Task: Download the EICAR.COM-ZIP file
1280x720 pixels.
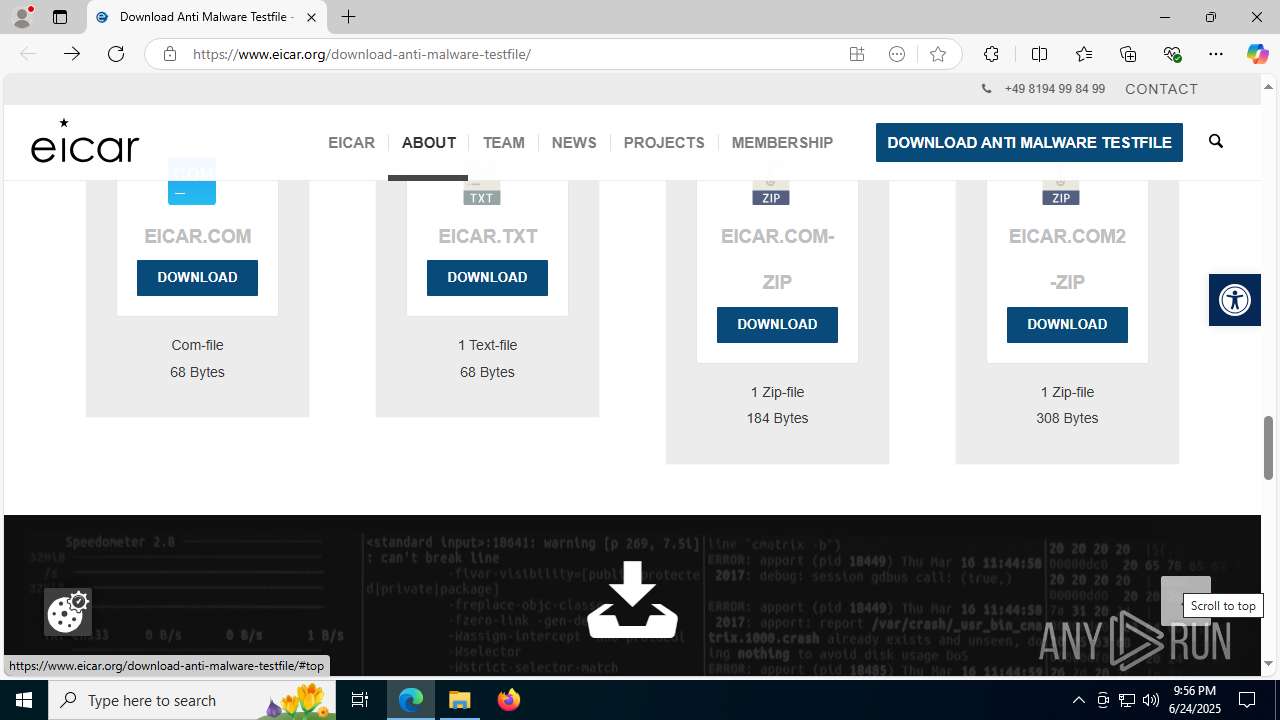Action: (x=777, y=325)
